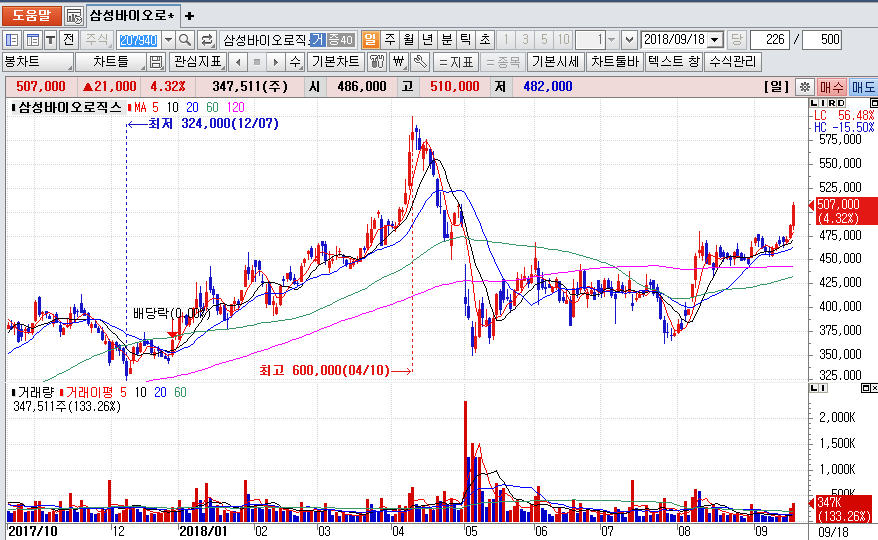Click the red 매수 buy button
The image size is (878, 540).
coord(832,87)
